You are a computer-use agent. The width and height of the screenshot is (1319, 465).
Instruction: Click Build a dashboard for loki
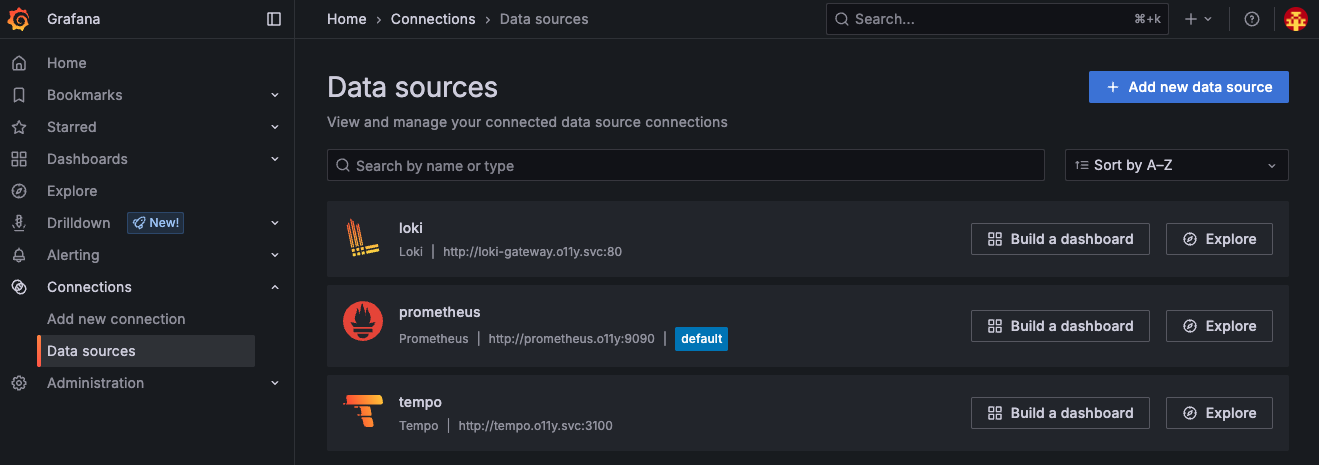tap(1060, 239)
